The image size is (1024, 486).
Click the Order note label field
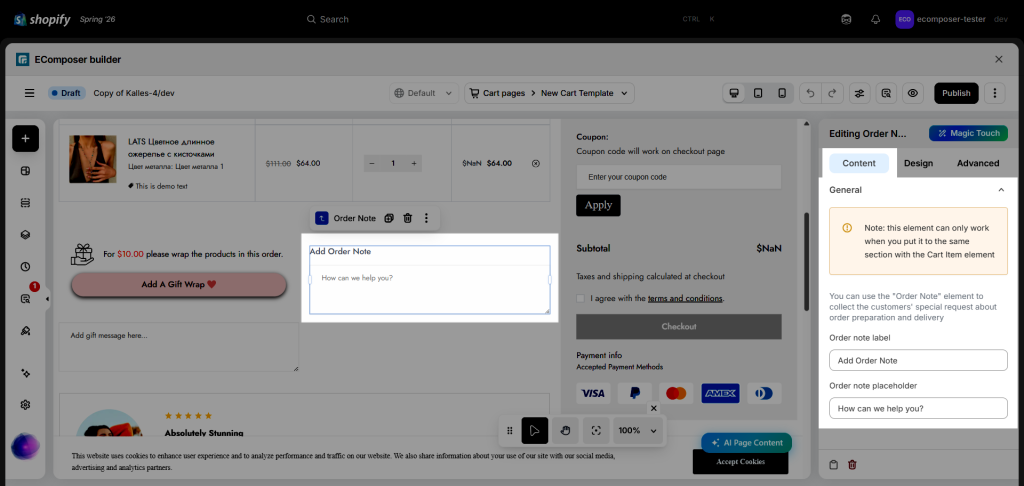[x=918, y=360]
